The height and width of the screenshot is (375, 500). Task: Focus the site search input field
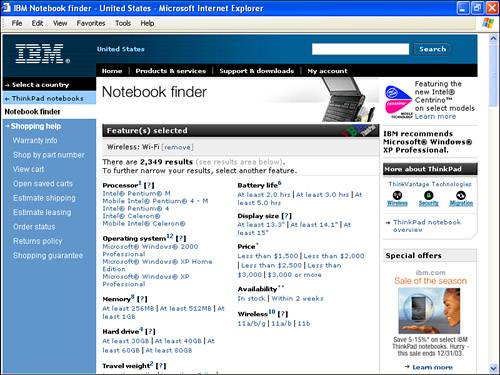click(360, 49)
